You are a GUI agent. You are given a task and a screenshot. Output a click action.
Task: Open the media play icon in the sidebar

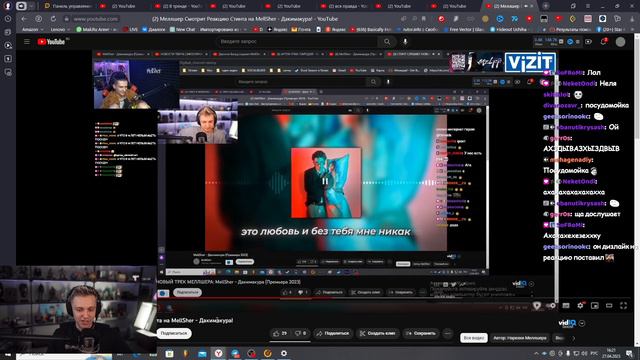tap(8, 45)
